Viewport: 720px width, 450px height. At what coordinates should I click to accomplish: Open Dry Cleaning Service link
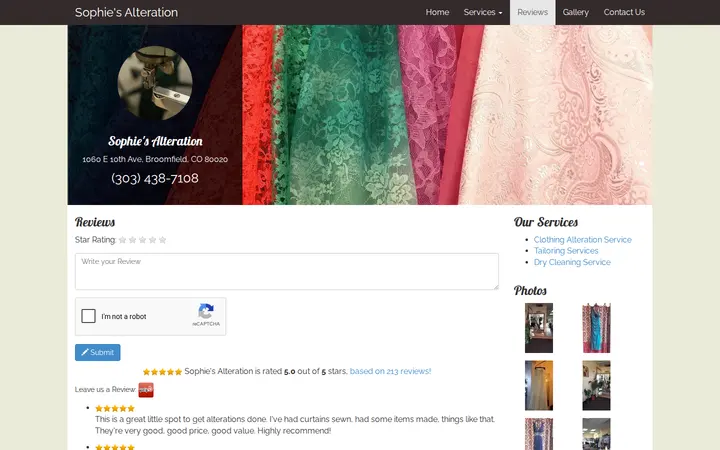tap(572, 262)
